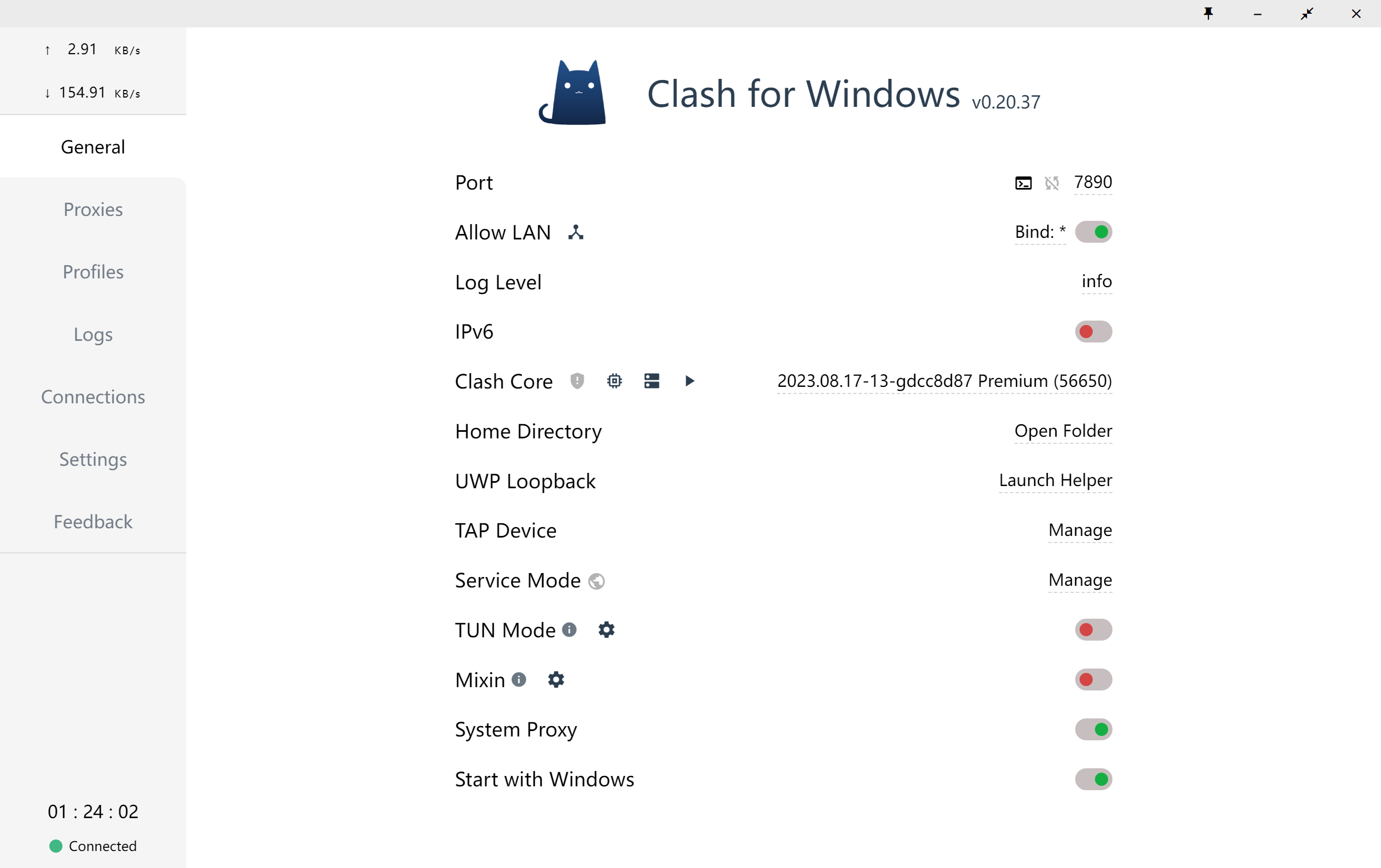Switch to the Proxies tab

93,209
